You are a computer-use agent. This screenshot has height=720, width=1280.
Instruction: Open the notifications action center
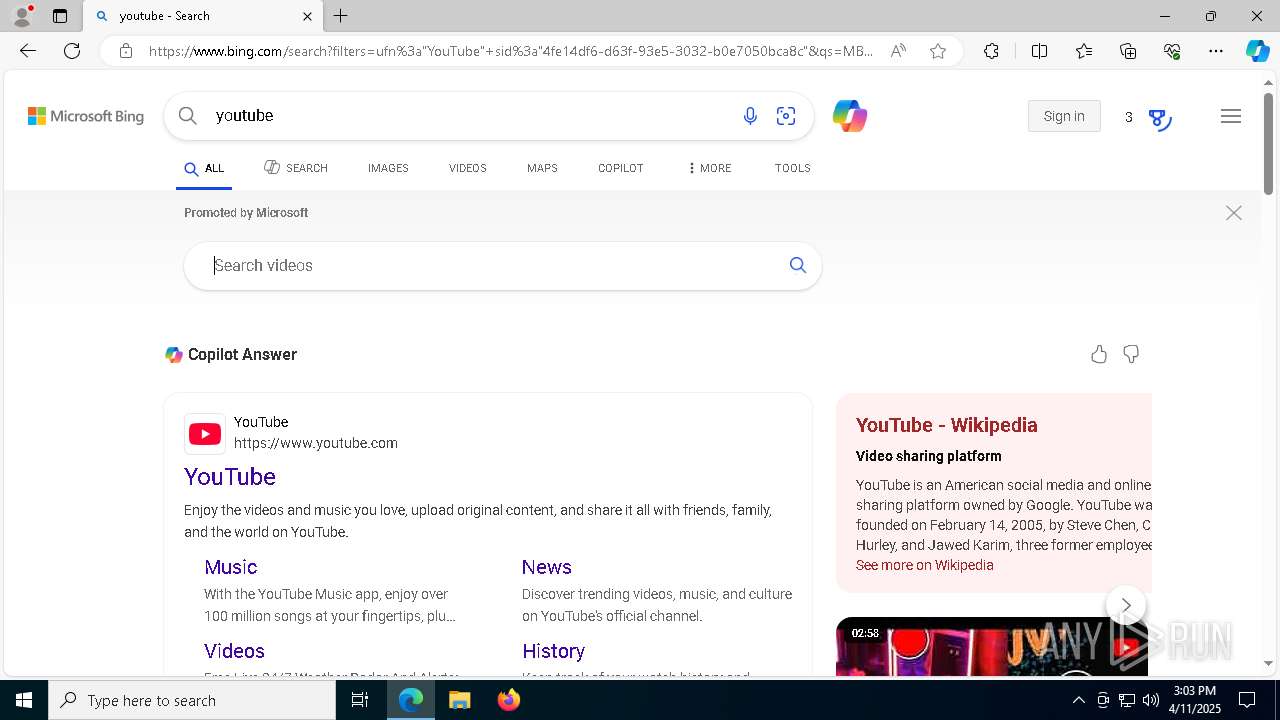tap(1247, 700)
